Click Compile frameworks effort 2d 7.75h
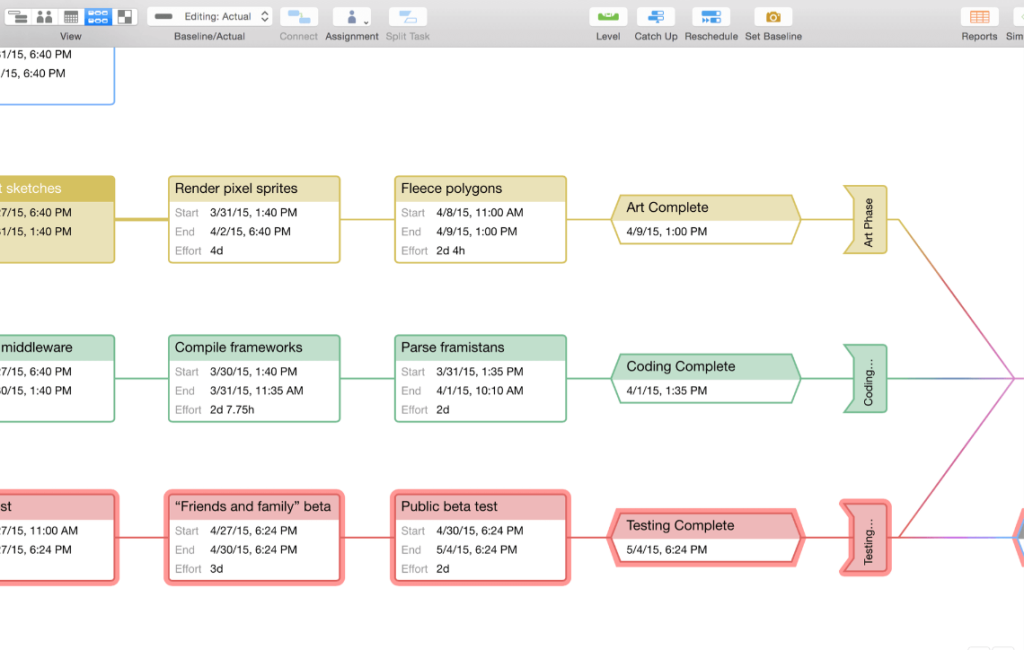This screenshot has width=1024, height=650. (x=232, y=410)
